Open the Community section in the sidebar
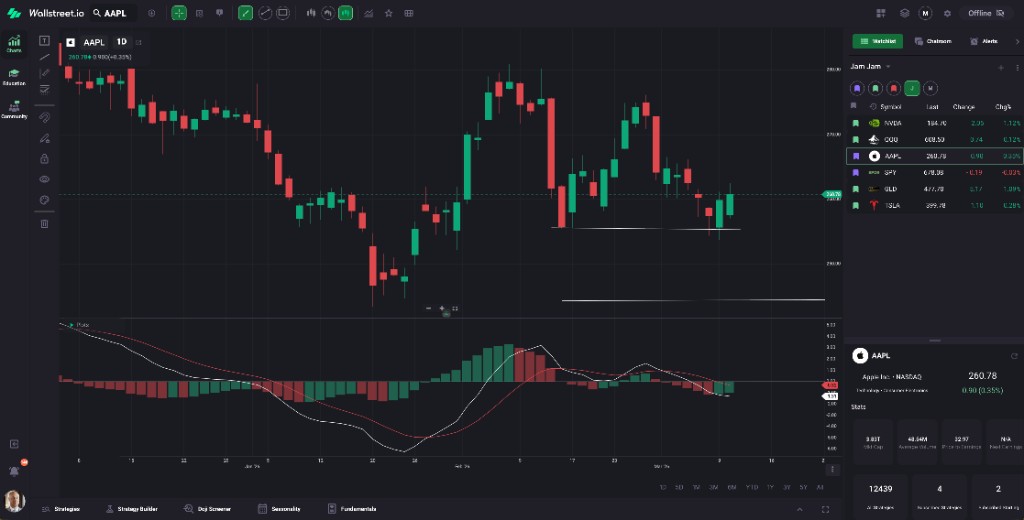The image size is (1024, 520). click(14, 110)
